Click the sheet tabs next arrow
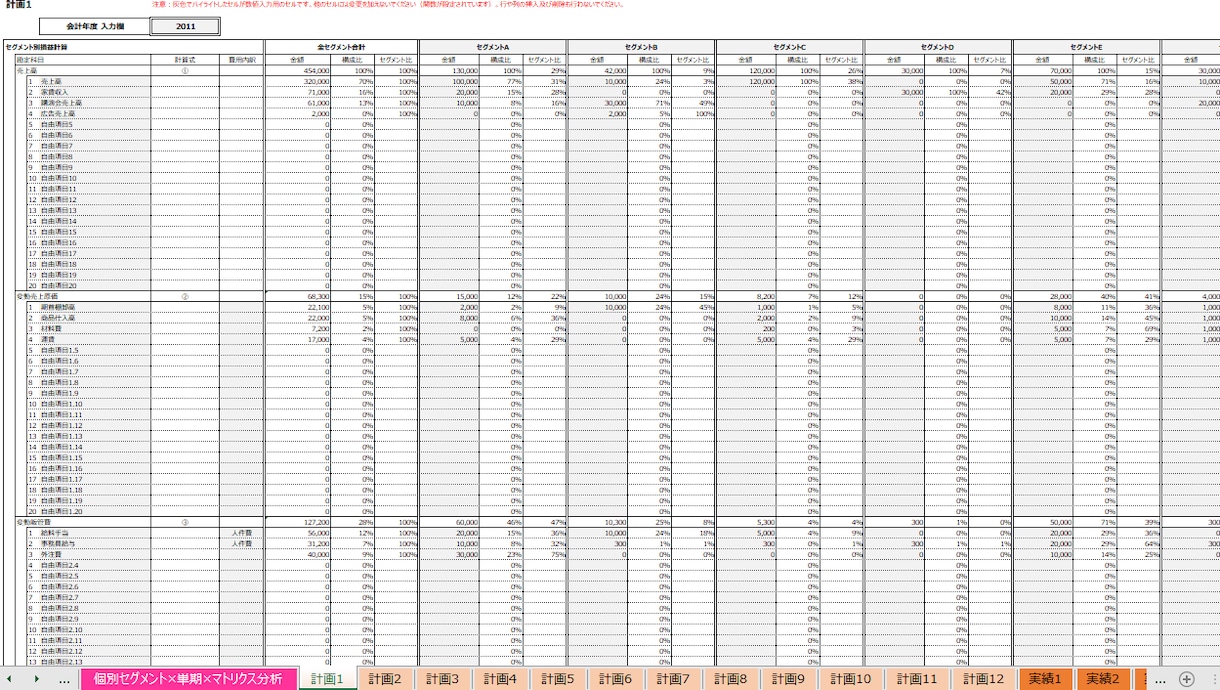1220x690 pixels. tap(36, 679)
